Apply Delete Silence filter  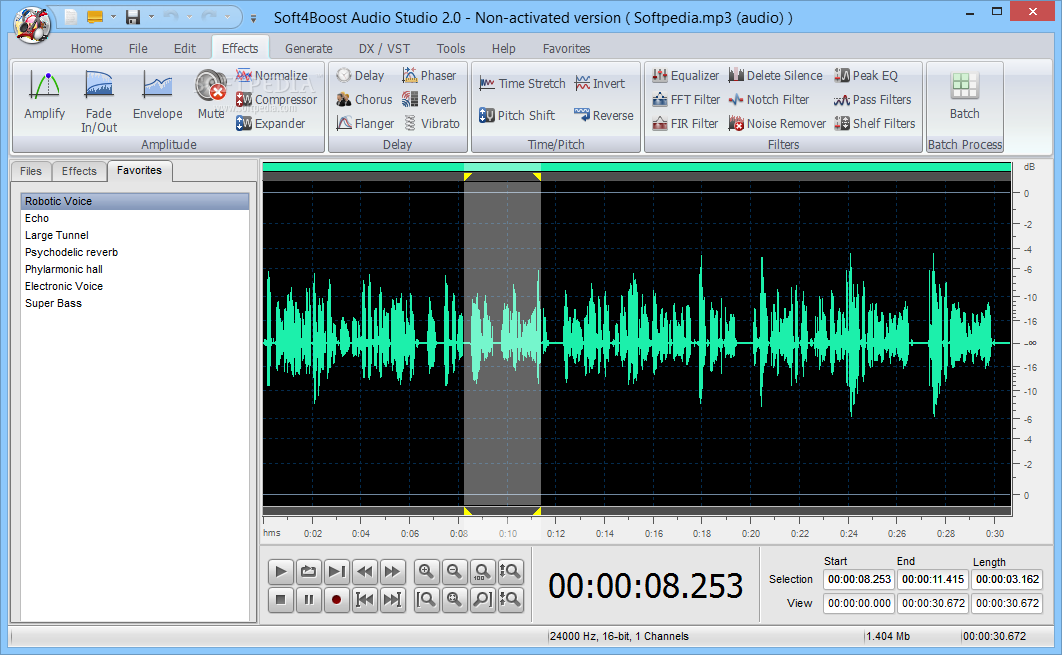click(x=776, y=75)
